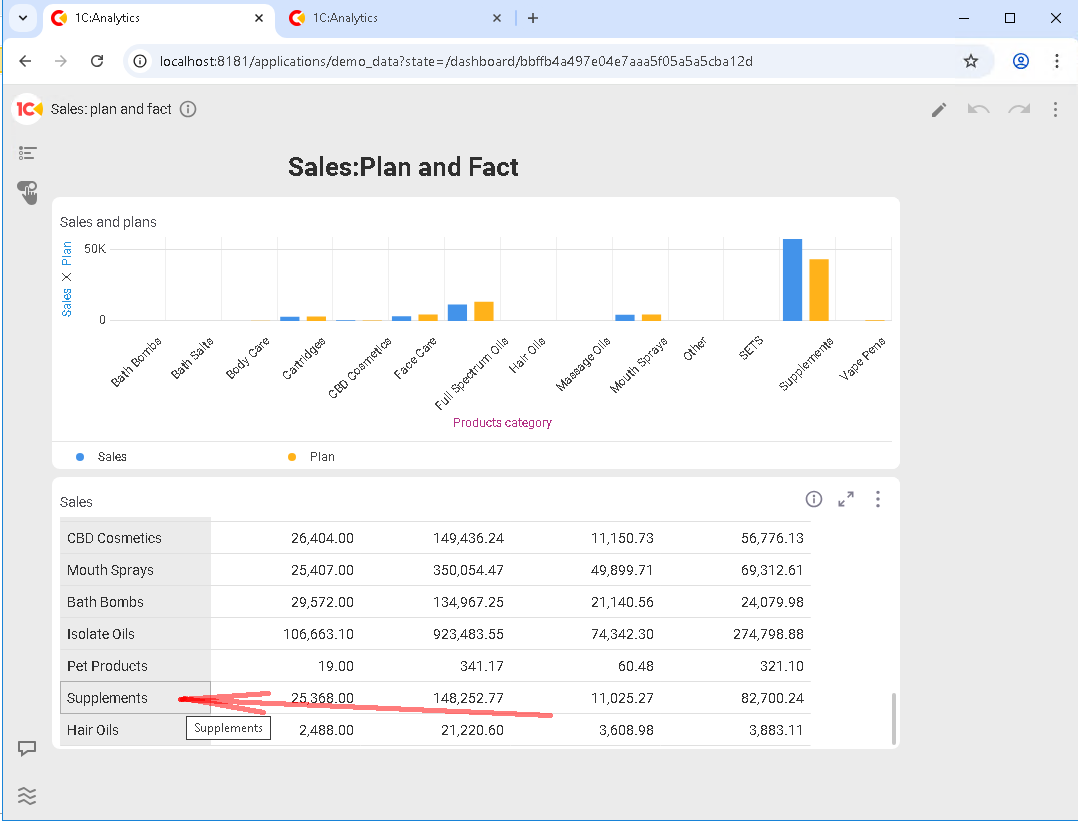Click the Sales table vertical scrollbar
1078x825 pixels.
pos(892,719)
